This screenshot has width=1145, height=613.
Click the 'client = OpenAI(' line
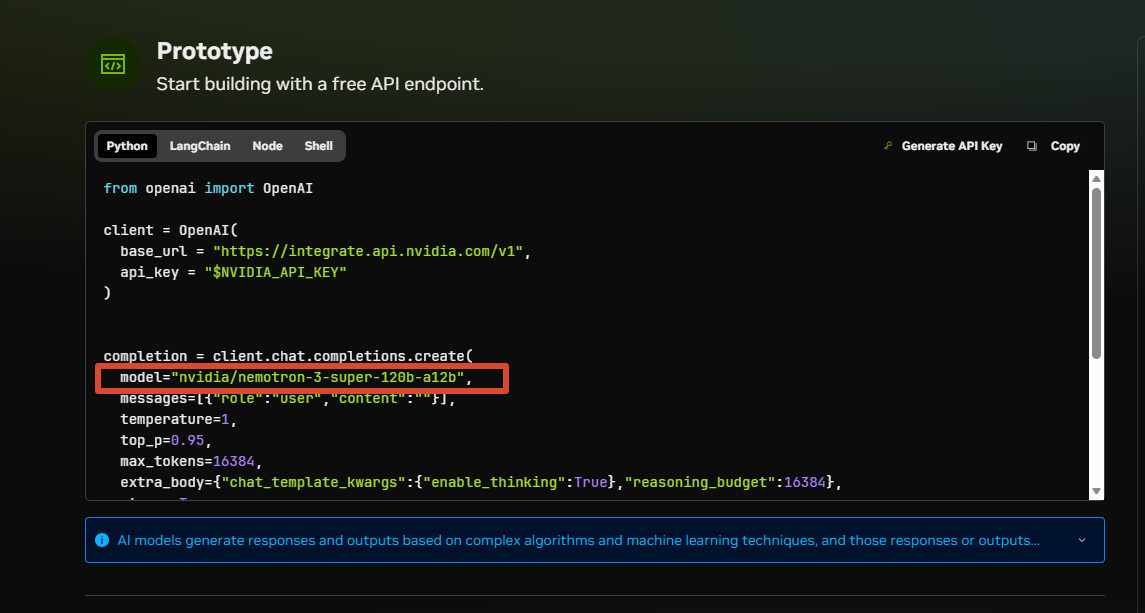(x=171, y=230)
